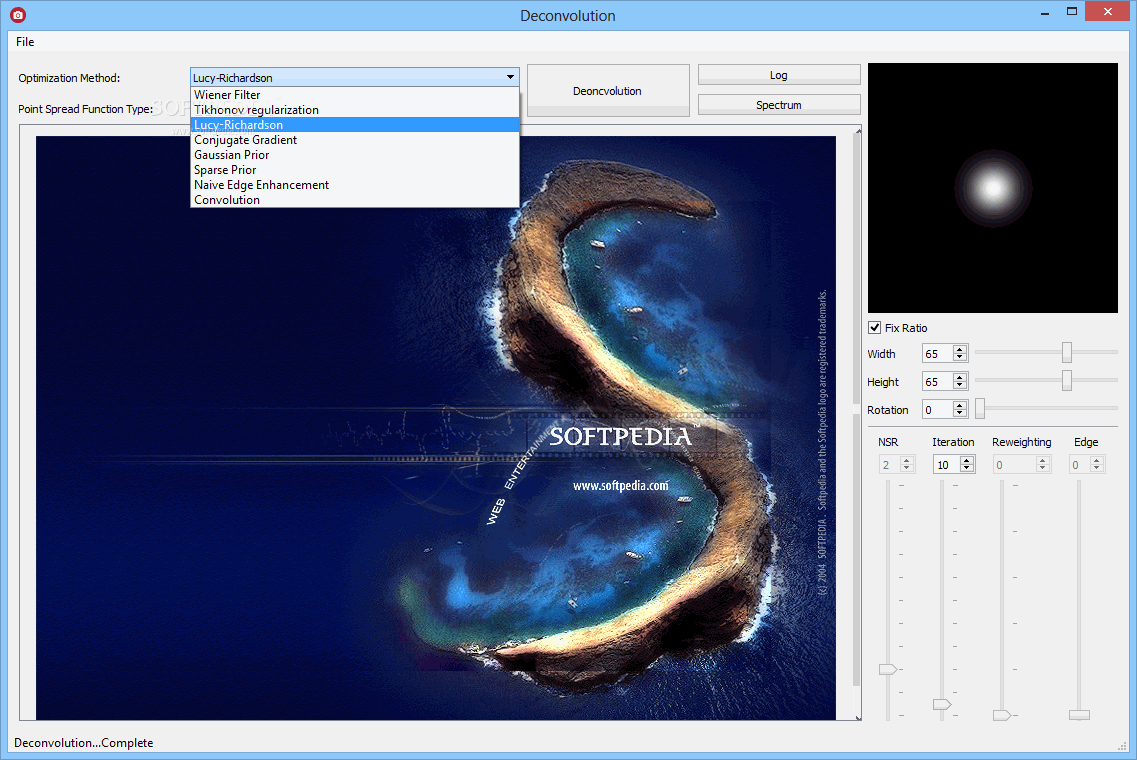This screenshot has width=1137, height=760.
Task: Select Sparse Prior method
Action: (x=355, y=170)
